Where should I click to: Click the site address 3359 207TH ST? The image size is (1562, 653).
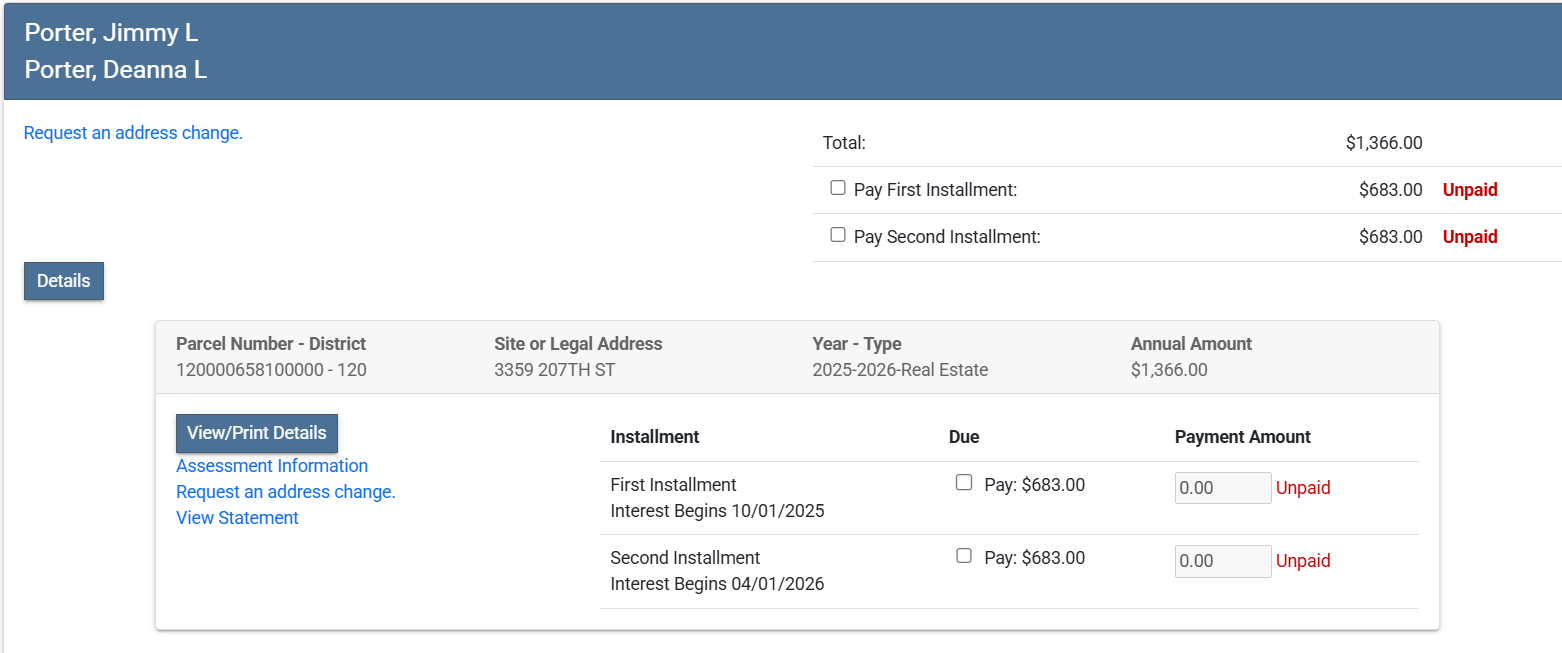(554, 370)
